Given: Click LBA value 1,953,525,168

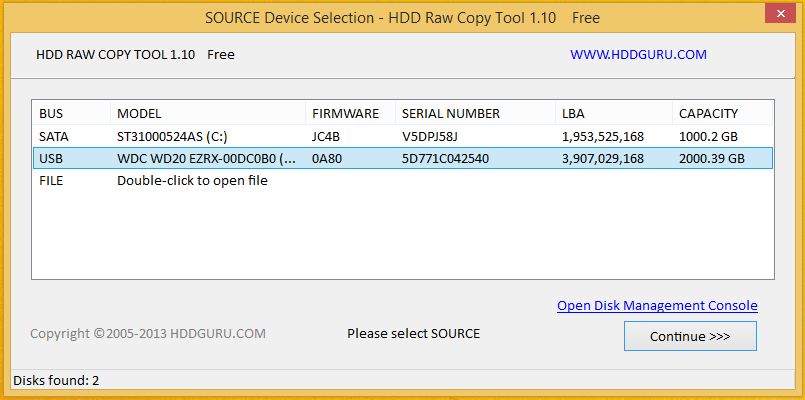Looking at the screenshot, I should point(603,137).
